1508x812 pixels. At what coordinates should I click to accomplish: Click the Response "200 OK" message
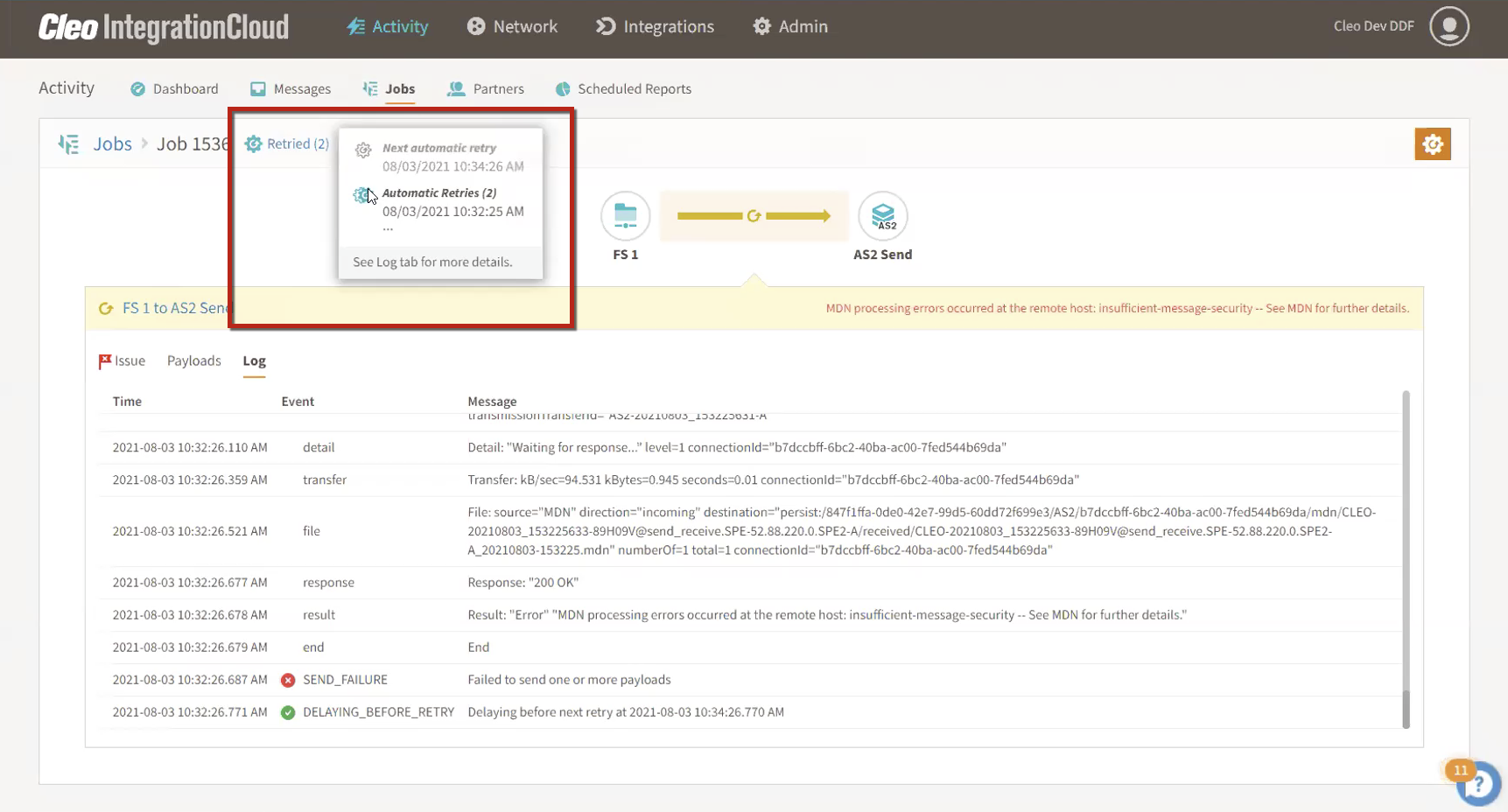523,582
